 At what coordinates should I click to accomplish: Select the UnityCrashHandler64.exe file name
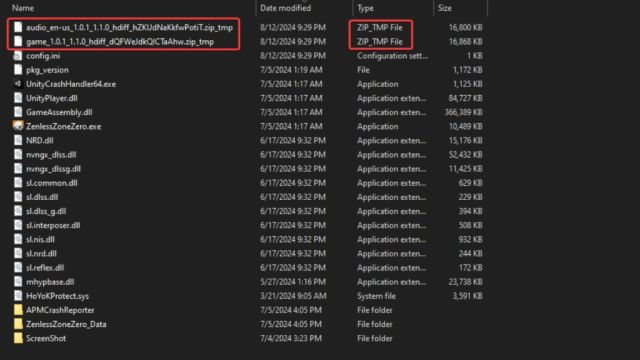click(71, 84)
